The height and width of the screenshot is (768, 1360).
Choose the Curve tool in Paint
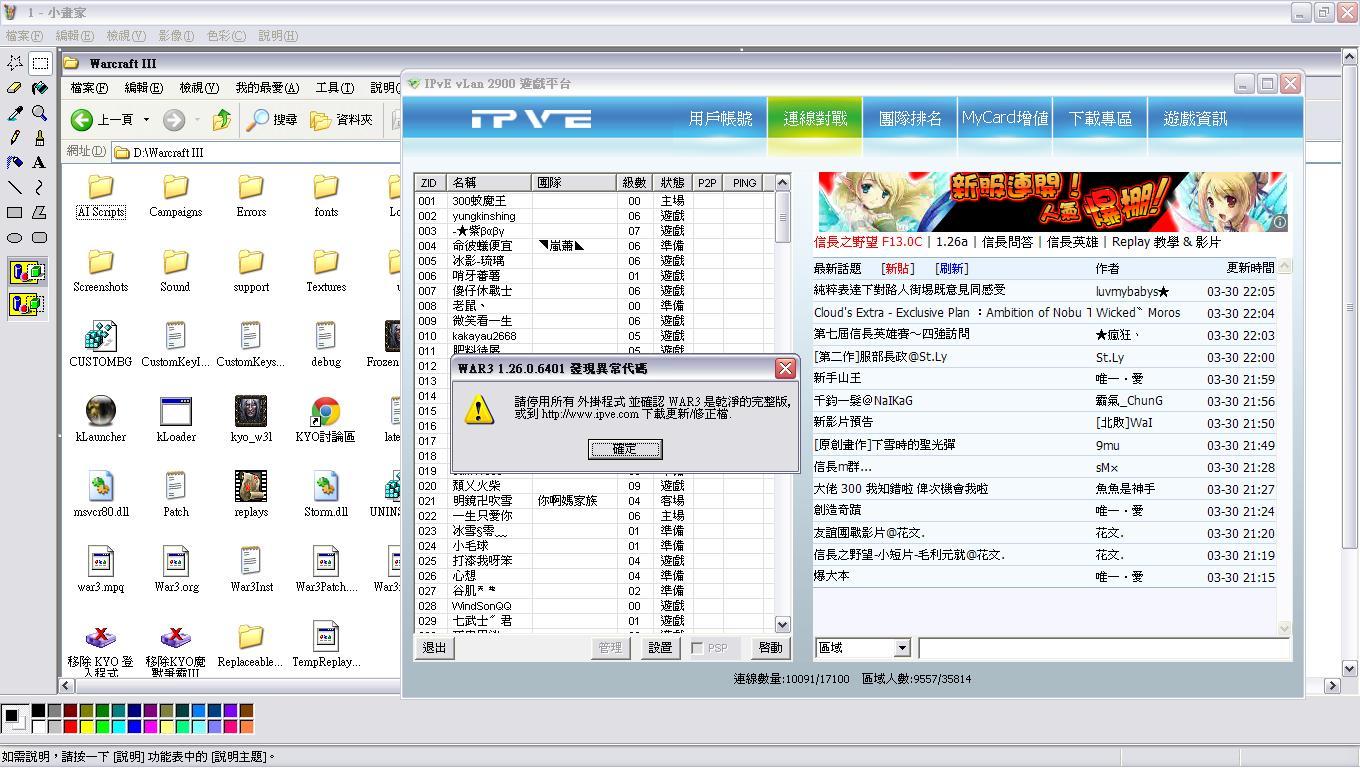coord(40,187)
